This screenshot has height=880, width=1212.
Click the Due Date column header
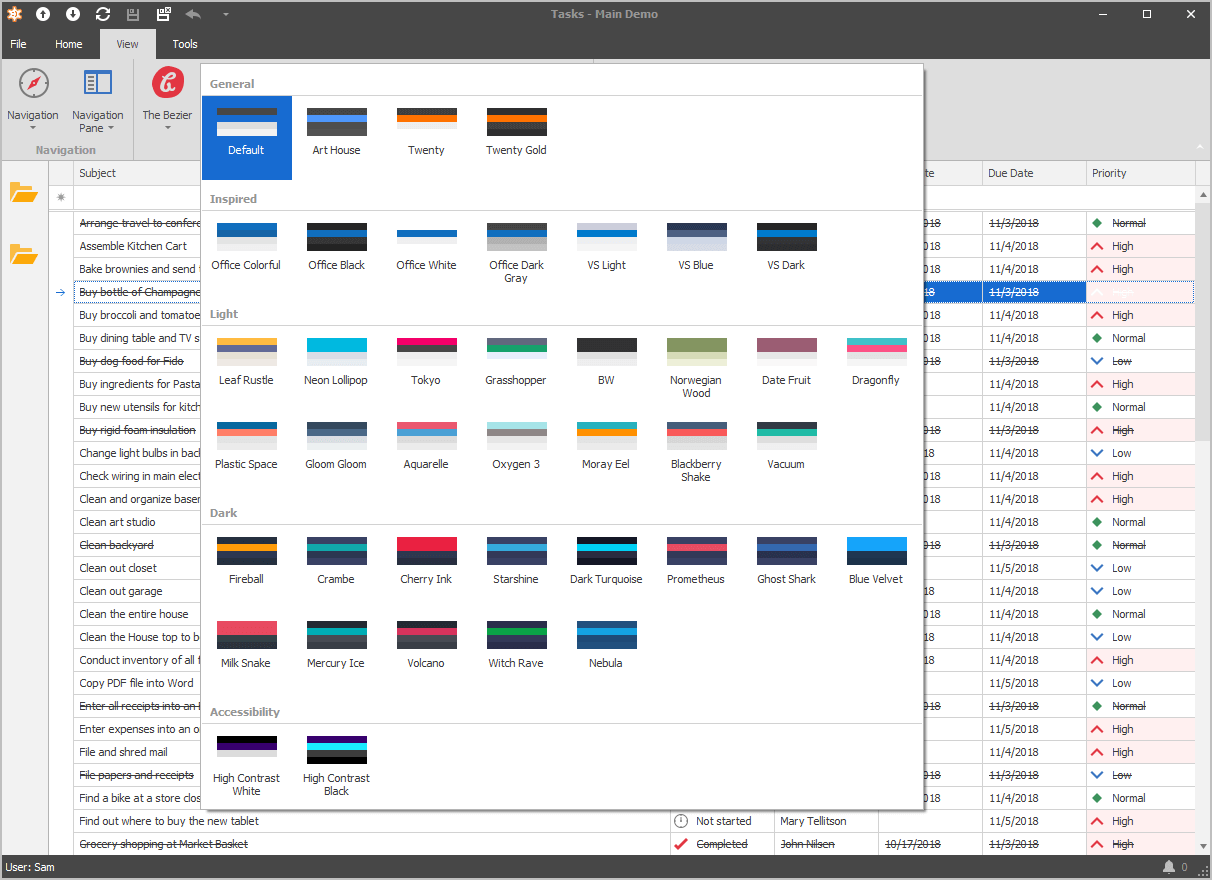click(x=1034, y=173)
